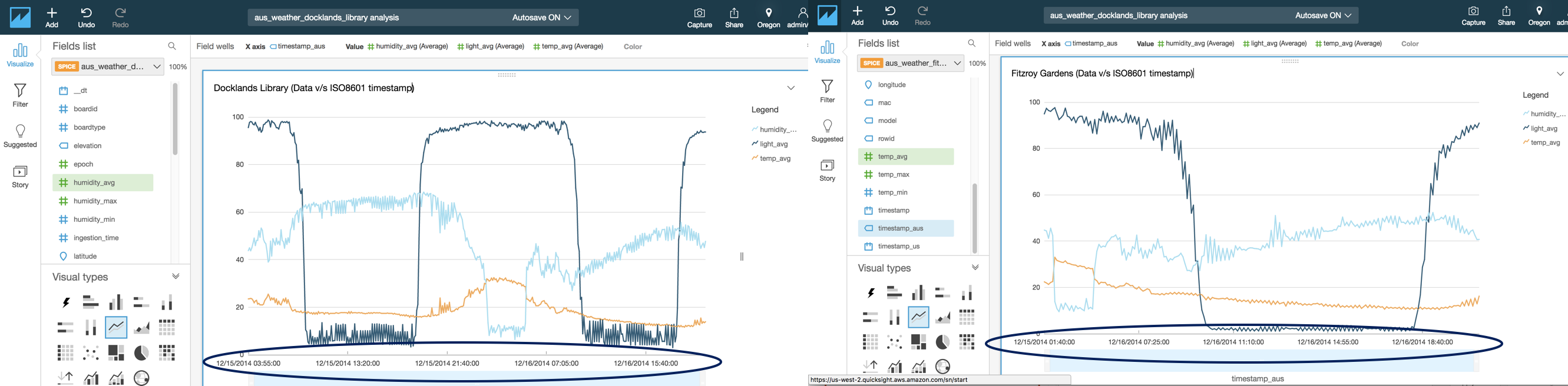Choose scatter plot visual in Docklands window
This screenshot has width=1568, height=386.
pyautogui.click(x=91, y=352)
